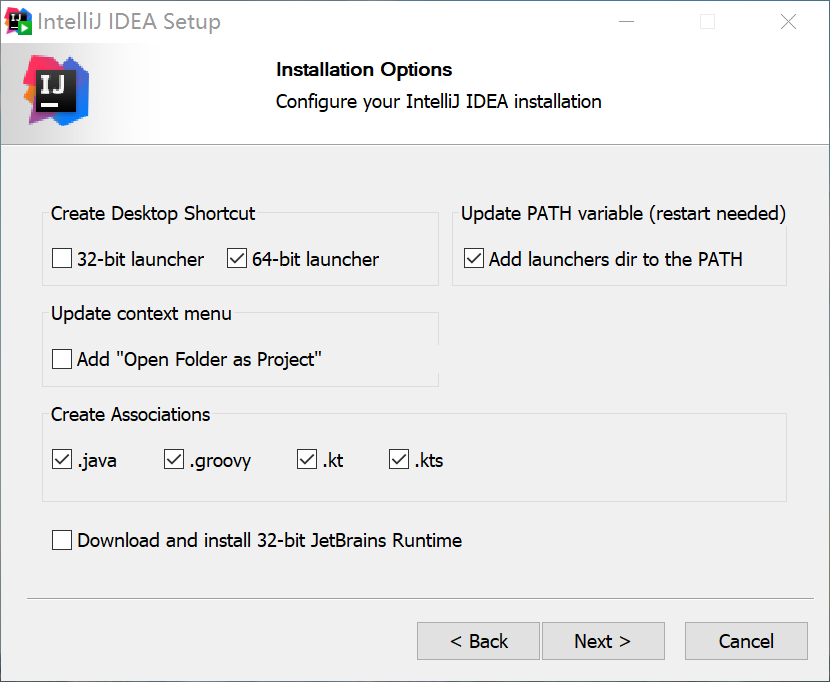Click the large IJ logo in header

pyautogui.click(x=56, y=90)
